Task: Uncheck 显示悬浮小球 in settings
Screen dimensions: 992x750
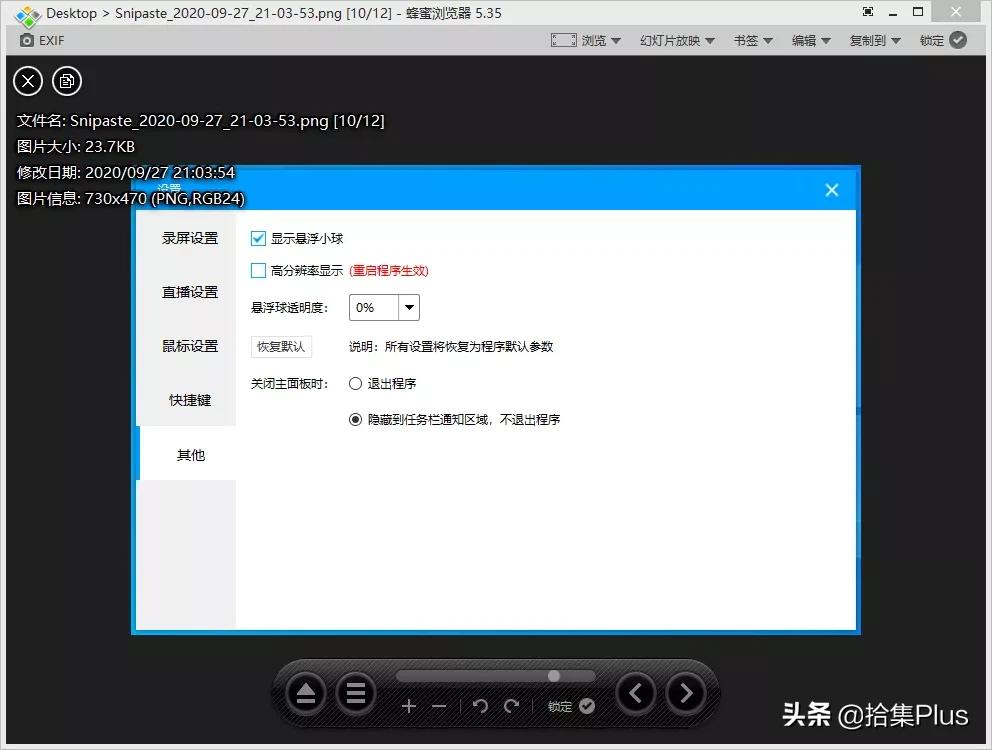Action: point(257,238)
